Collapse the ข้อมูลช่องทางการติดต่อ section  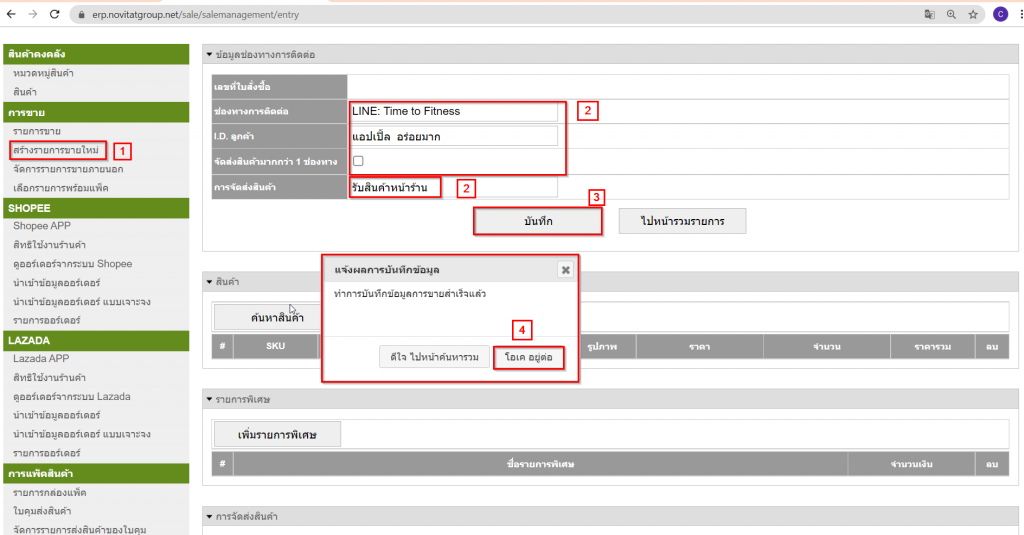tap(209, 54)
